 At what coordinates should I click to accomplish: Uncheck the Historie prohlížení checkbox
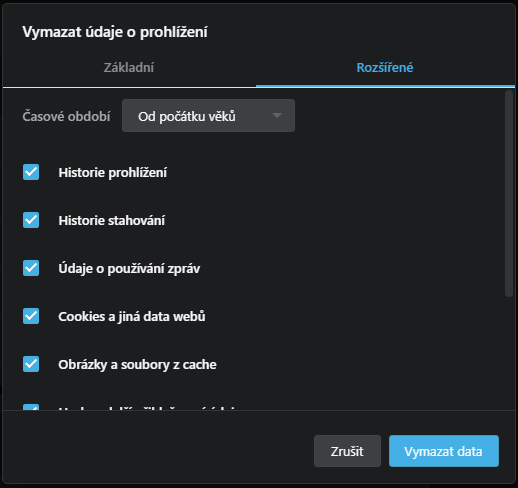click(x=31, y=172)
